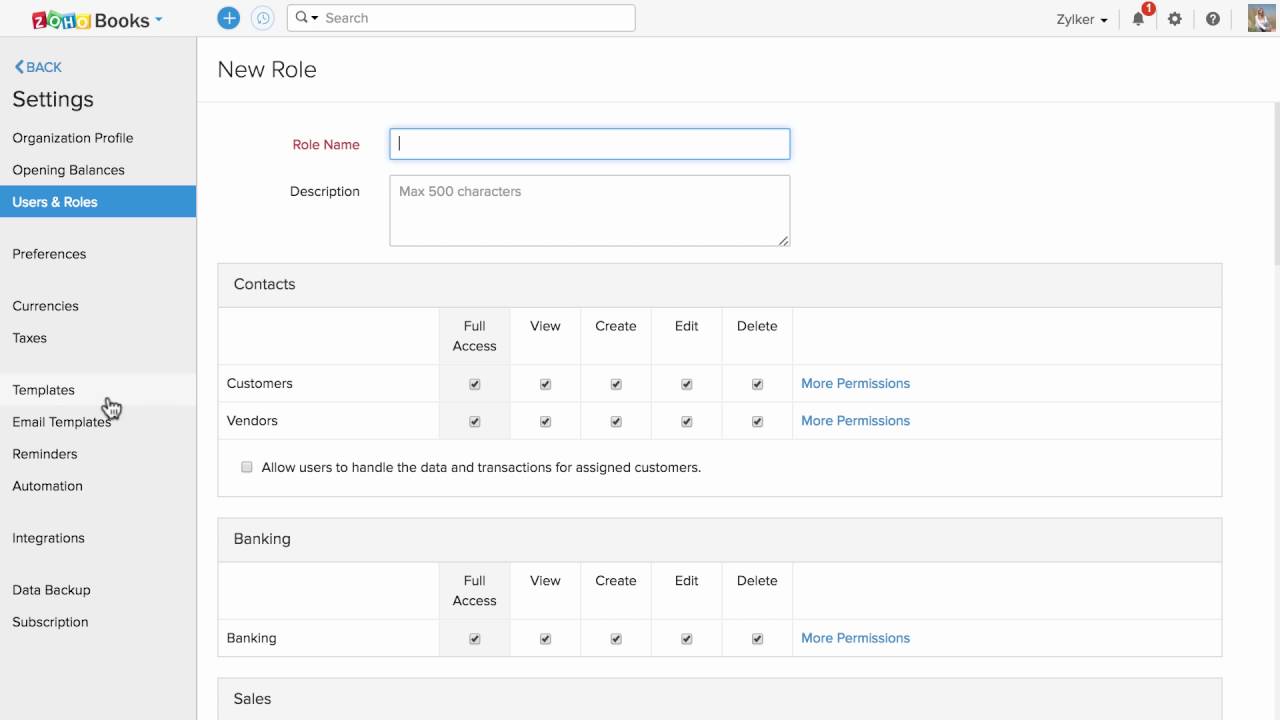Open the help question mark icon
1280x720 pixels.
1213,19
